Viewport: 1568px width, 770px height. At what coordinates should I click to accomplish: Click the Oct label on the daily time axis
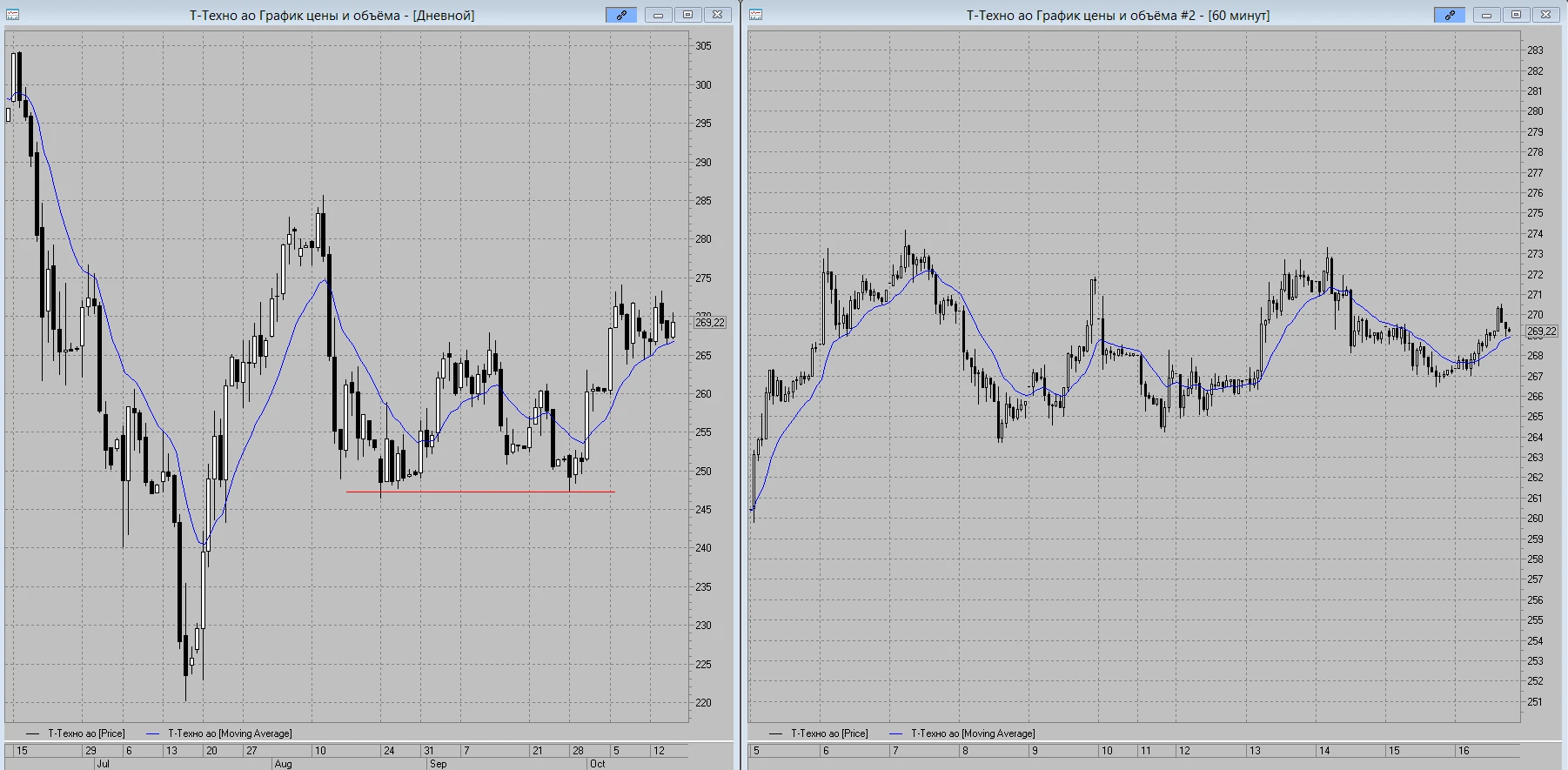[x=597, y=764]
